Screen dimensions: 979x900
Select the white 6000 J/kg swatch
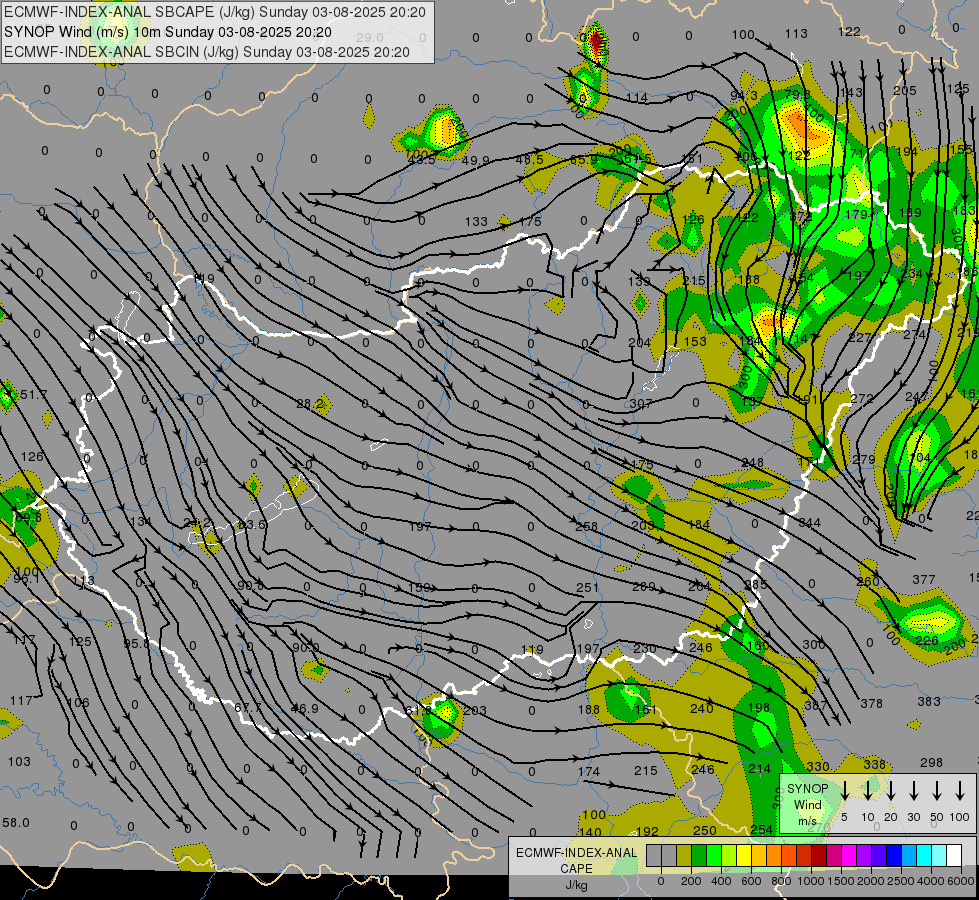(955, 856)
